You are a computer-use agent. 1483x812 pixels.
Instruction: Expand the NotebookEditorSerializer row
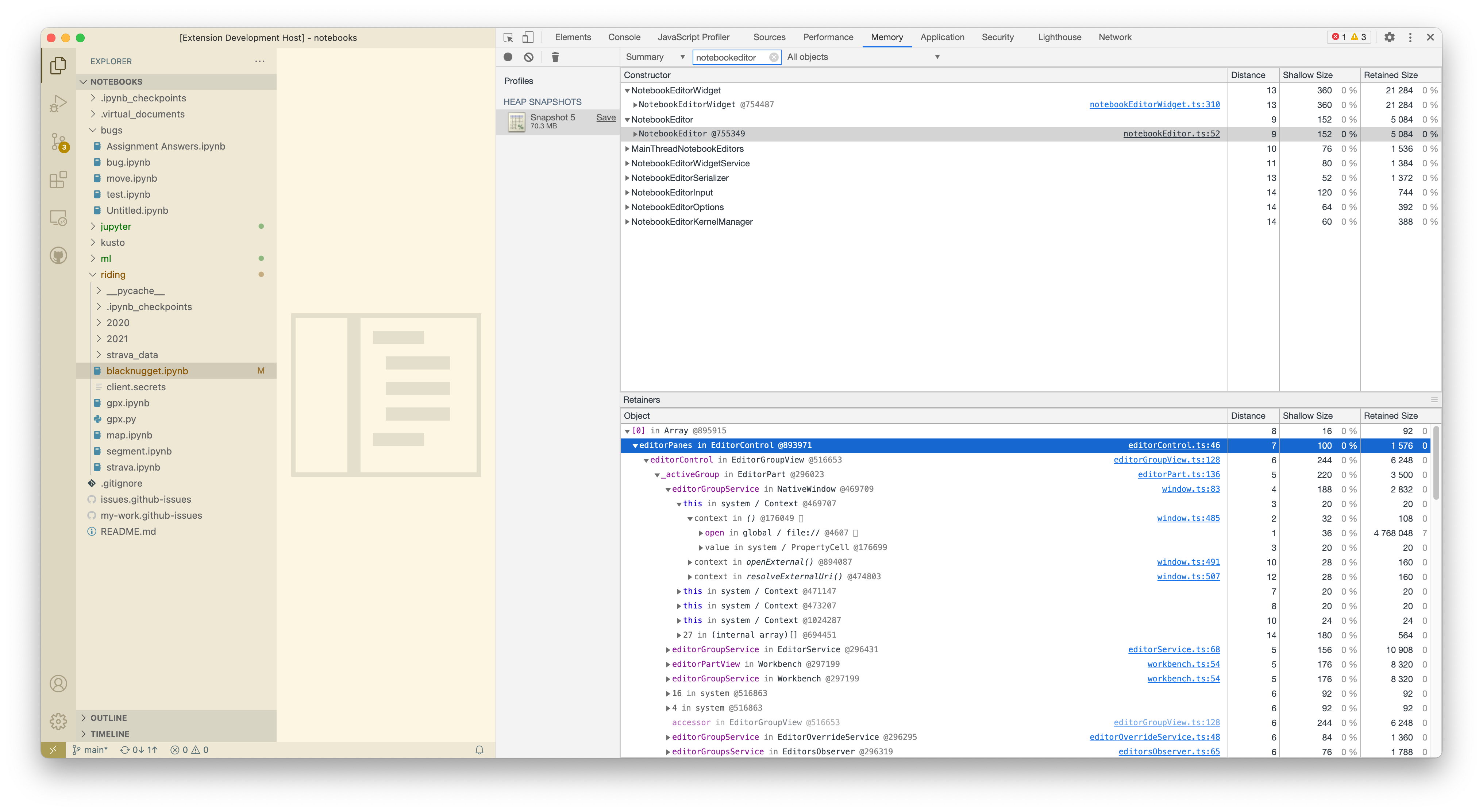coord(627,178)
